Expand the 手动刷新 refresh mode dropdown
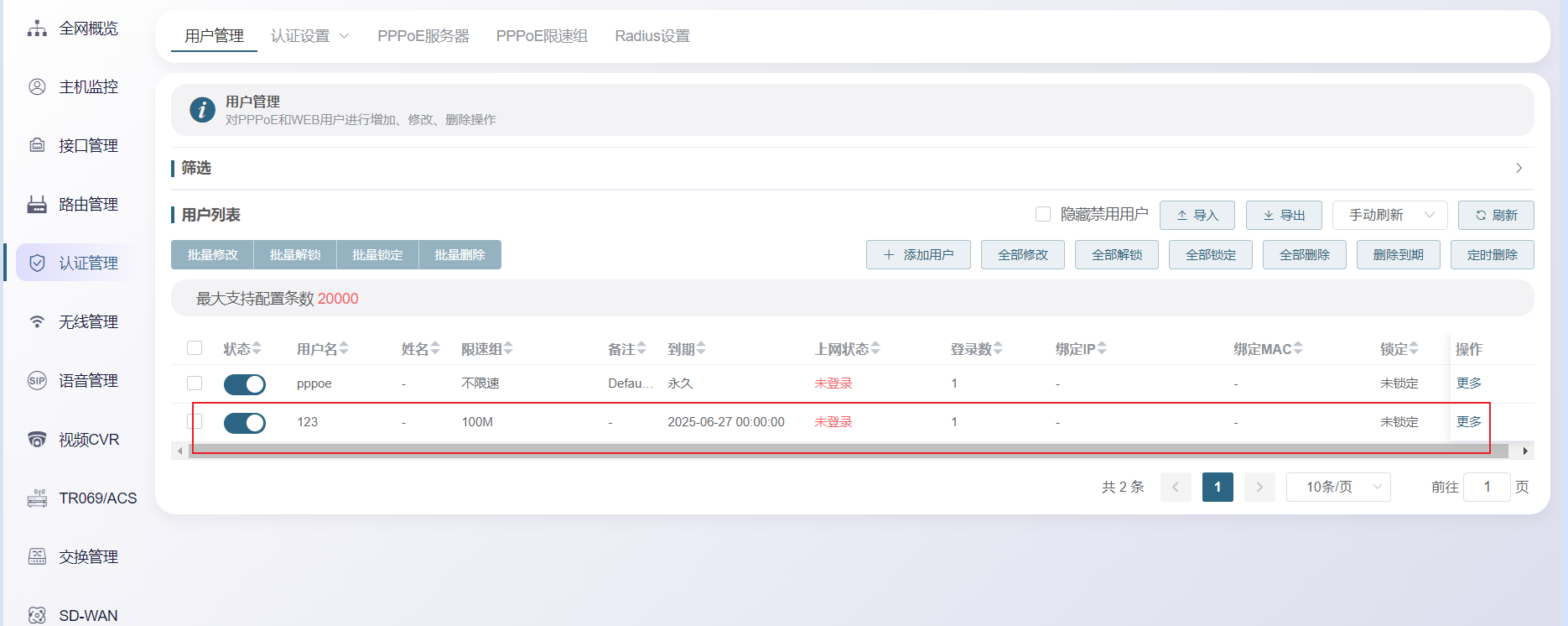Screen dimensions: 1568x626 tap(1389, 215)
